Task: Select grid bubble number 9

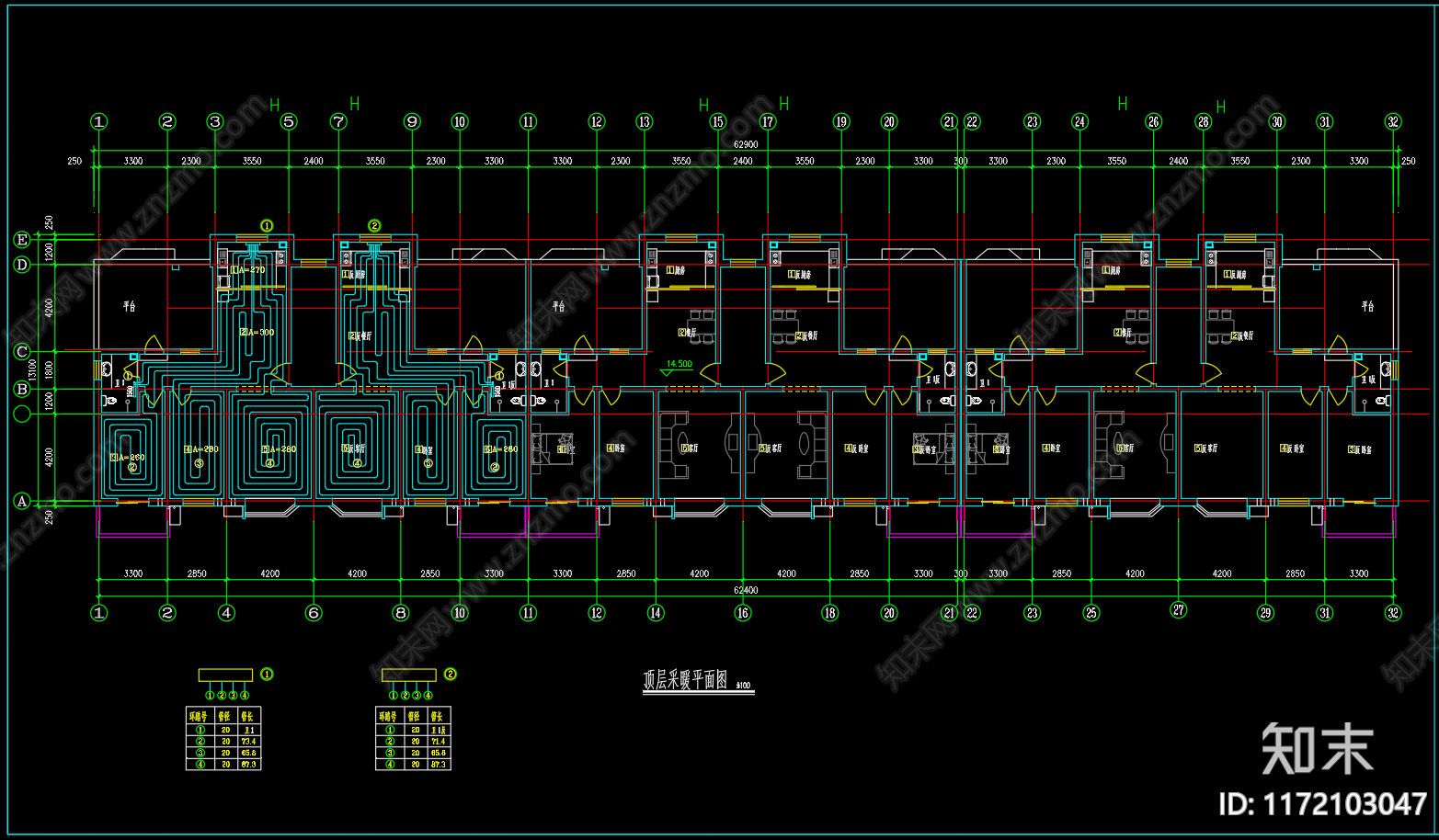Action: click(412, 121)
